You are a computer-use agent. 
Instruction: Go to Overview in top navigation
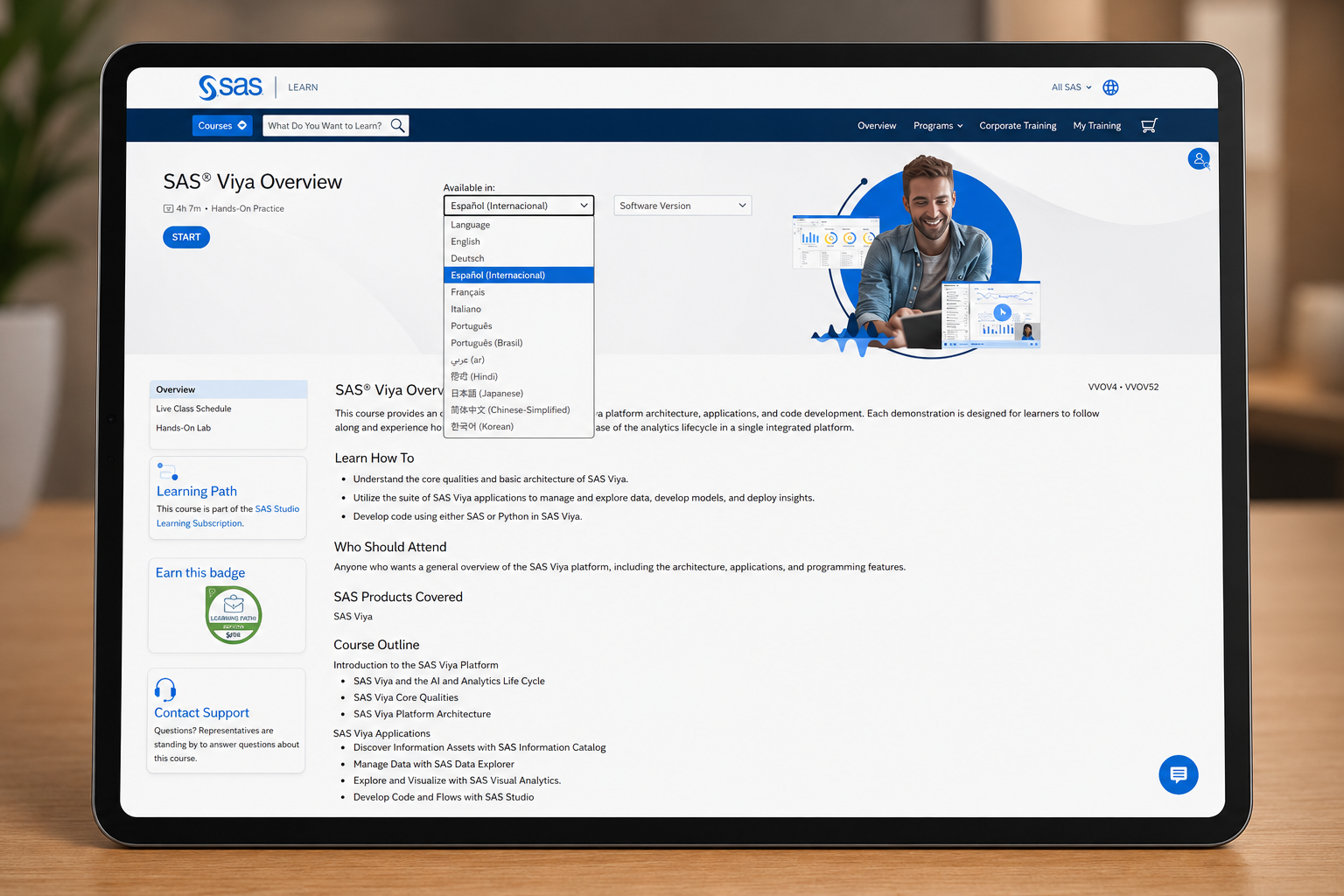click(877, 126)
